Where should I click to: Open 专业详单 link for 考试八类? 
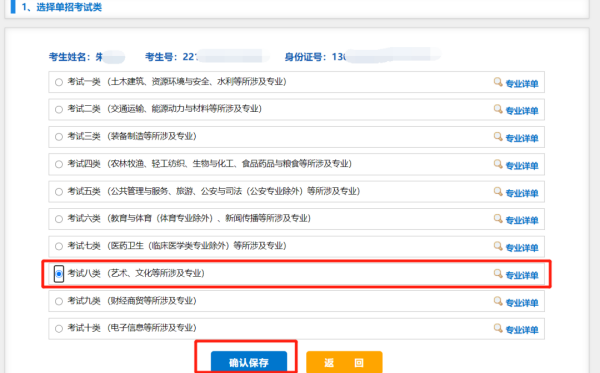(522, 275)
